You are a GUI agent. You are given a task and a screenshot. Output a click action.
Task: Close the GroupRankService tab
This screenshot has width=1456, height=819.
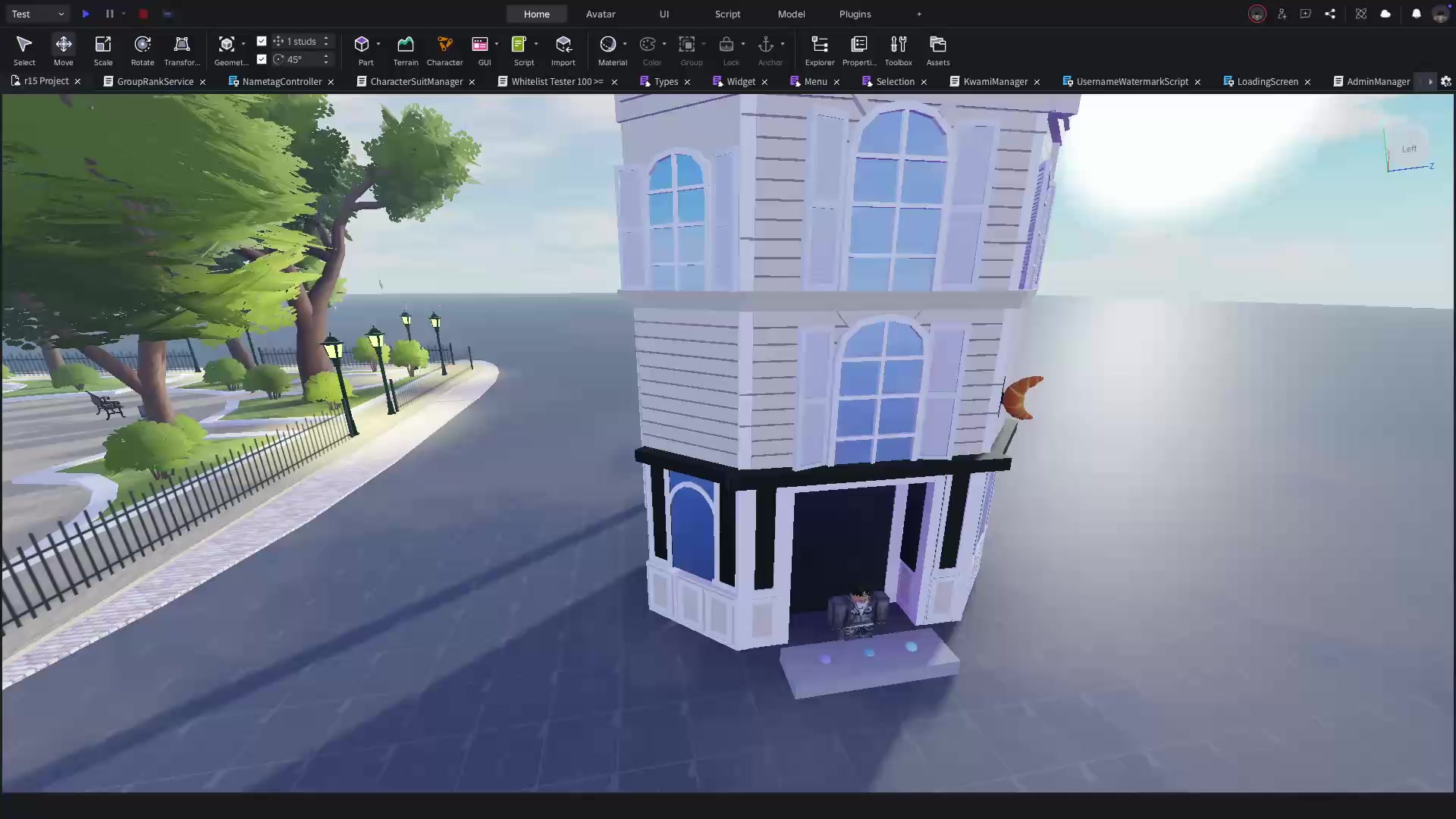202,82
